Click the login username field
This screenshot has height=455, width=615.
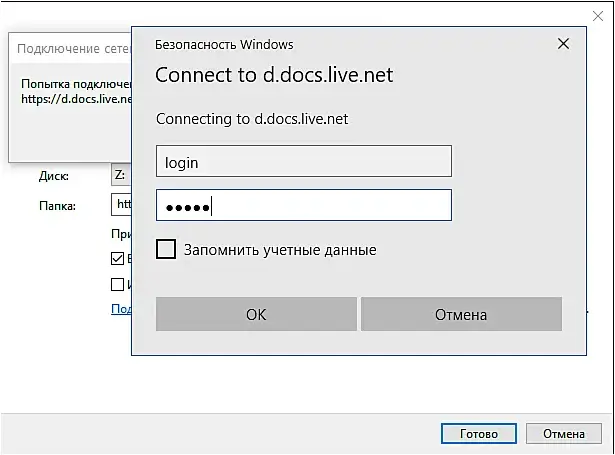point(304,161)
